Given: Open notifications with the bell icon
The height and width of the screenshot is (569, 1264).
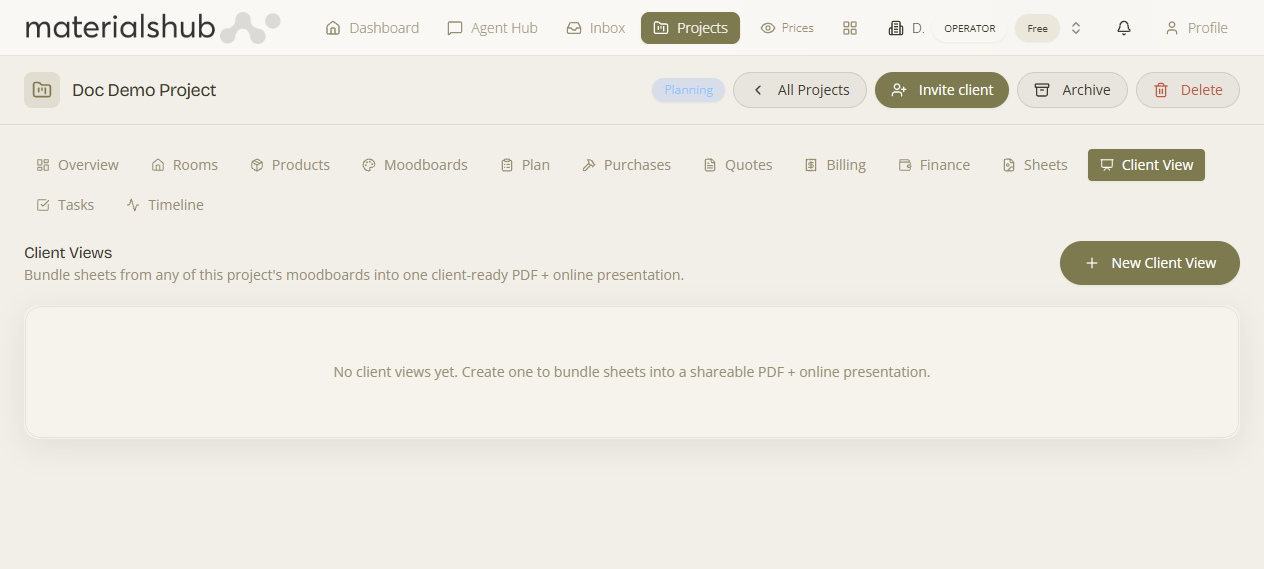Looking at the screenshot, I should (x=1124, y=28).
